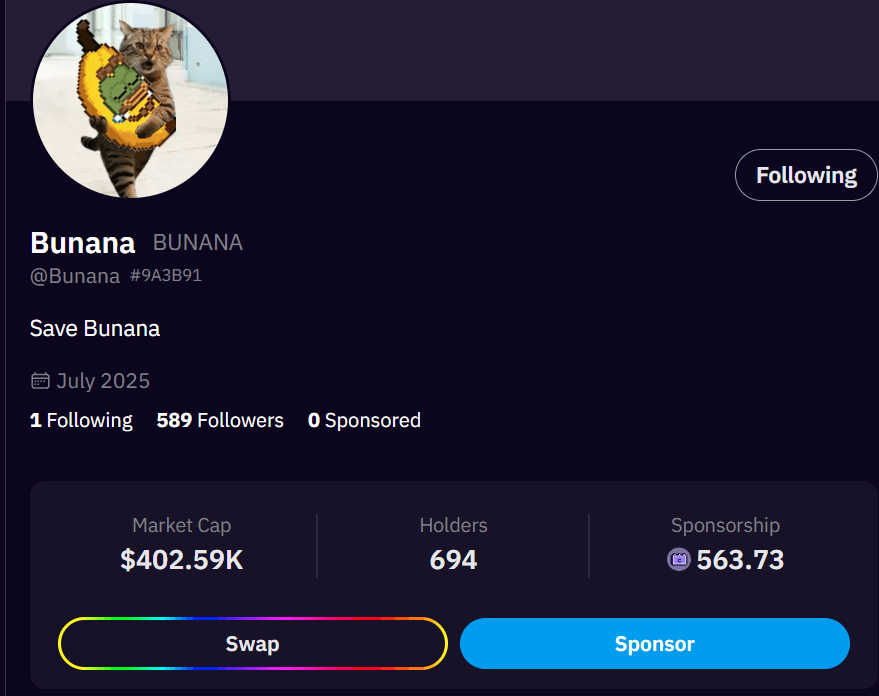The width and height of the screenshot is (879, 696).
Task: Click the Holders label
Action: point(453,525)
